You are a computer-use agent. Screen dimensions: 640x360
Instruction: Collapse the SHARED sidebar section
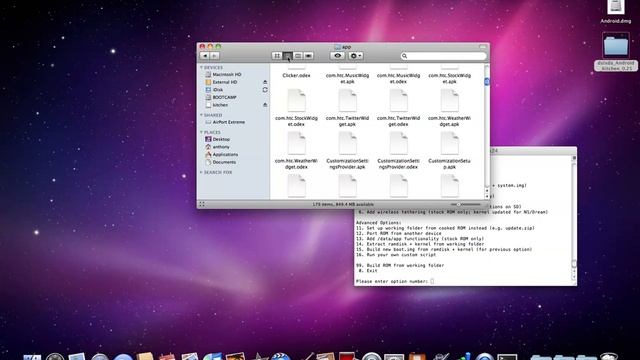pos(202,115)
